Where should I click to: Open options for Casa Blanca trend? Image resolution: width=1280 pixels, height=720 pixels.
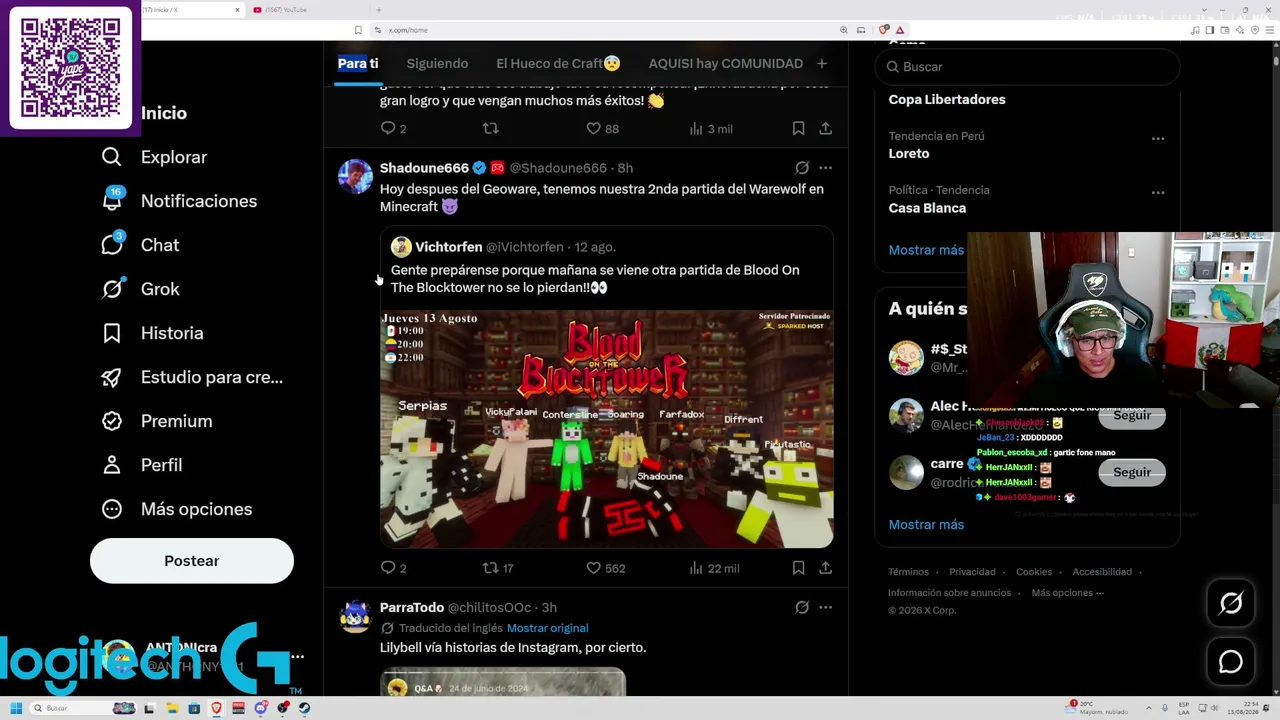click(x=1158, y=193)
